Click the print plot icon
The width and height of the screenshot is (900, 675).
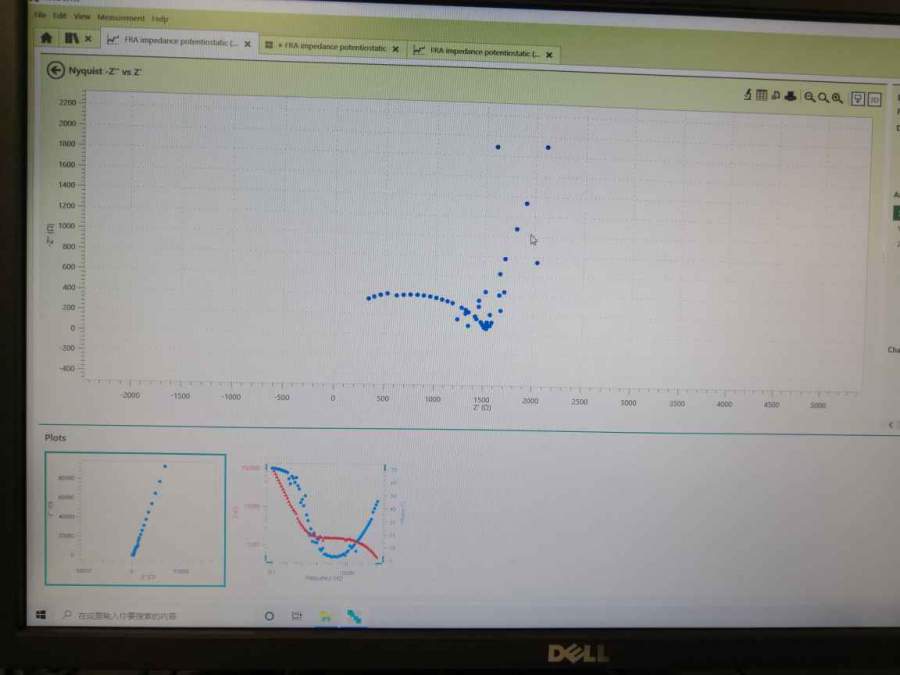(790, 96)
